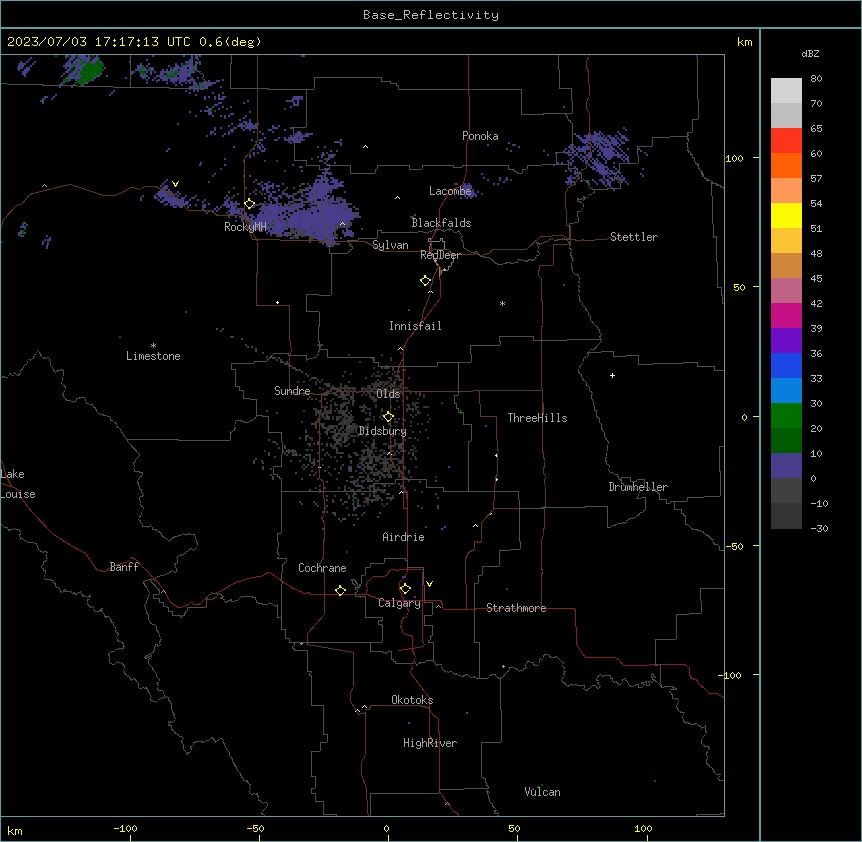The width and height of the screenshot is (862, 842).
Task: Click the Stettler label
Action: (x=634, y=237)
